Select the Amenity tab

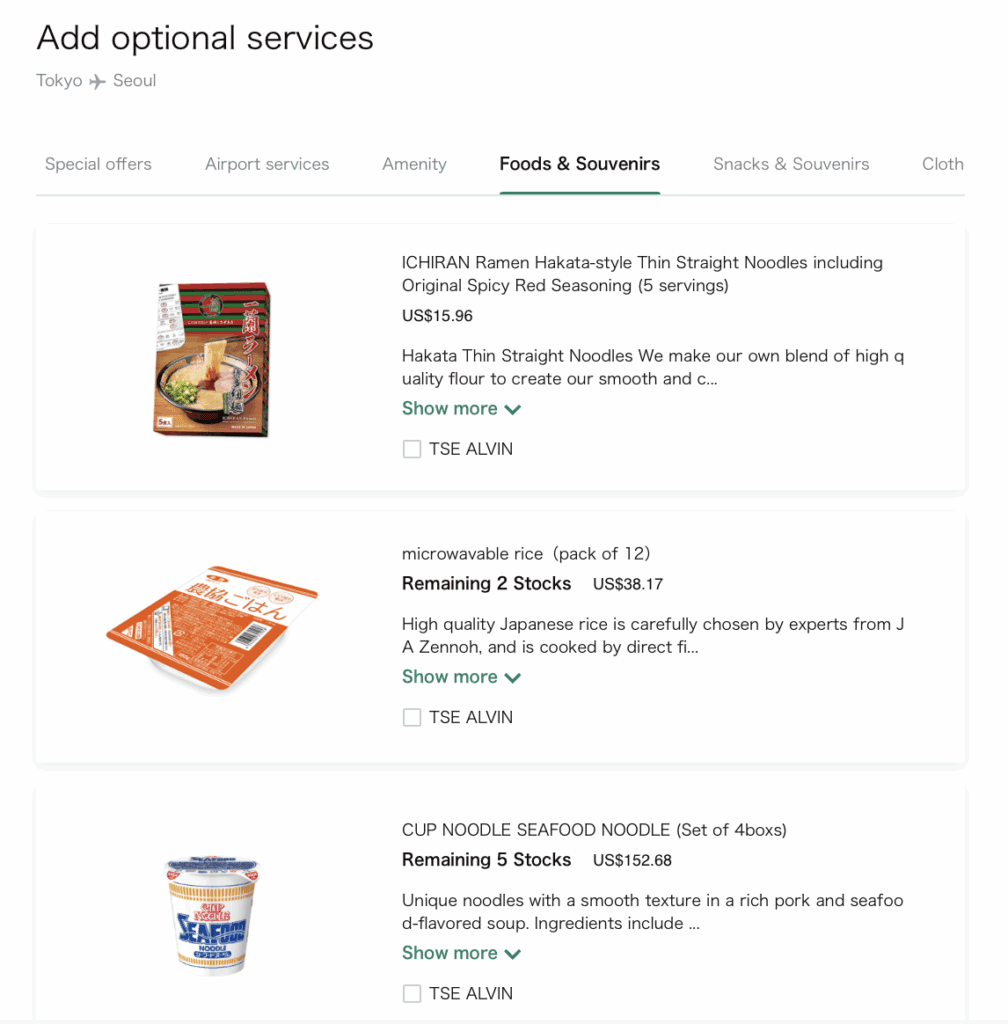tap(414, 164)
